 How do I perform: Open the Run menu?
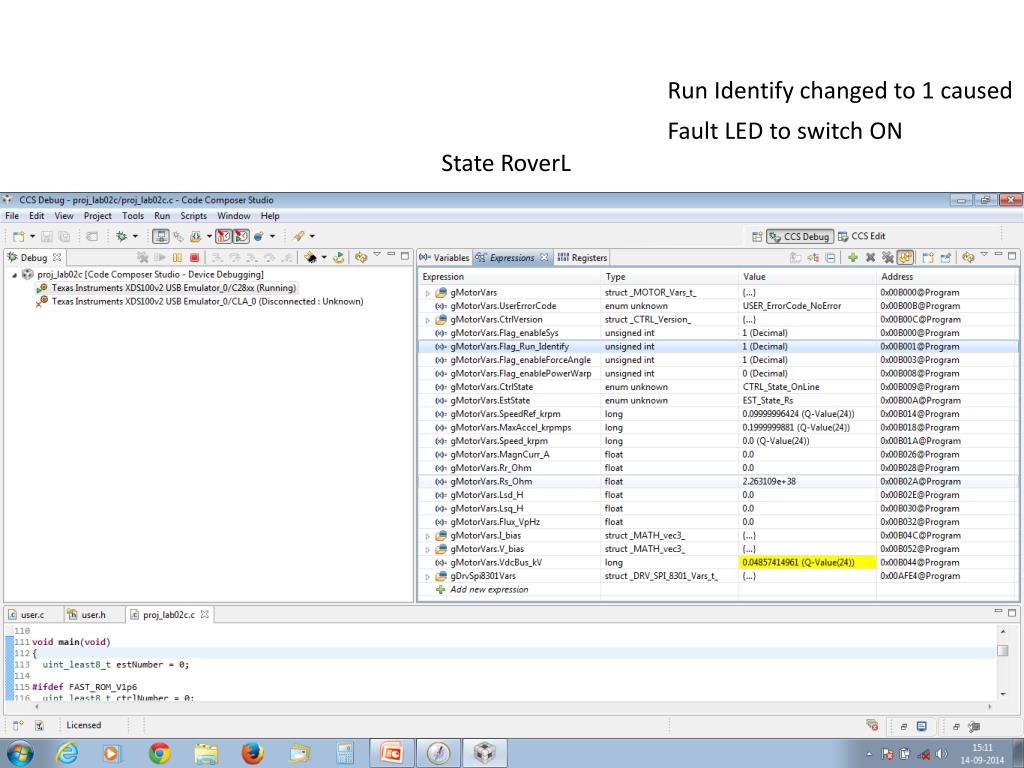(x=162, y=216)
